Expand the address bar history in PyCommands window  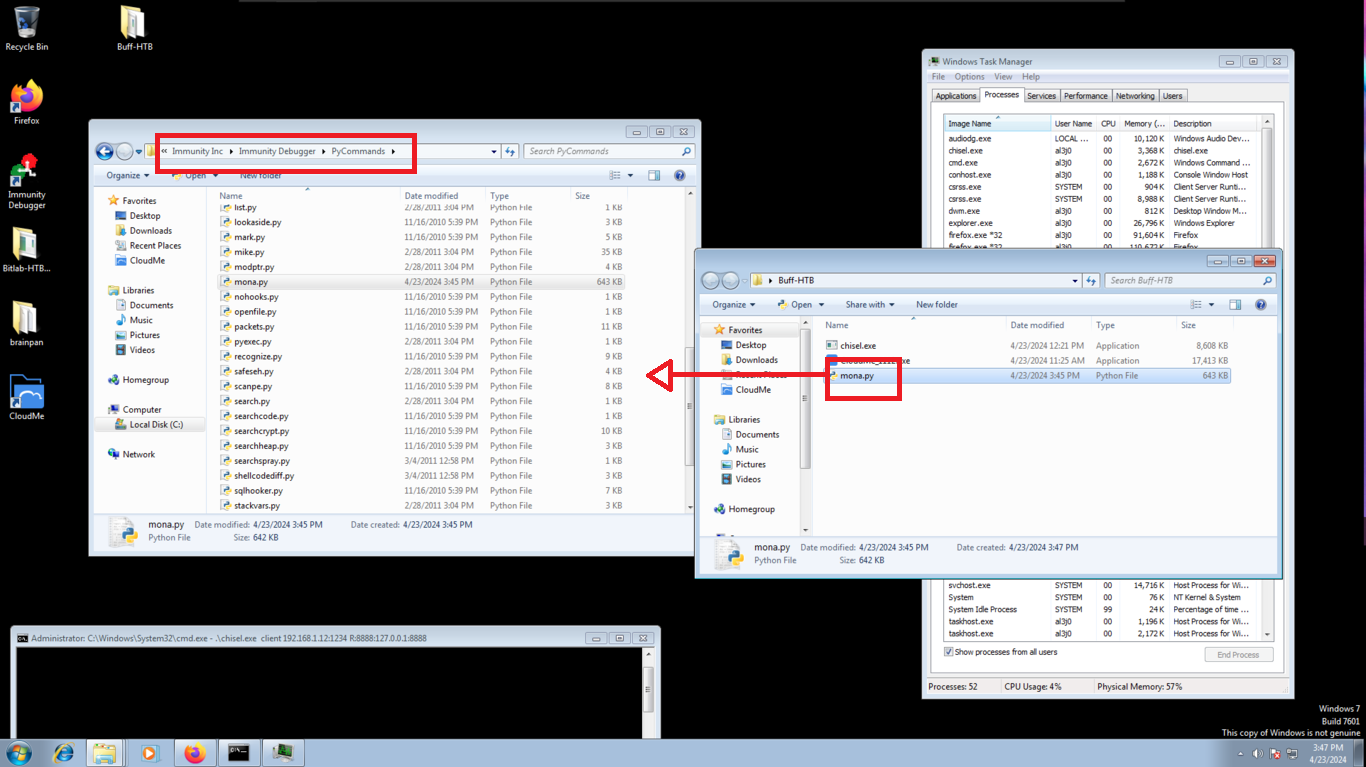coord(494,152)
